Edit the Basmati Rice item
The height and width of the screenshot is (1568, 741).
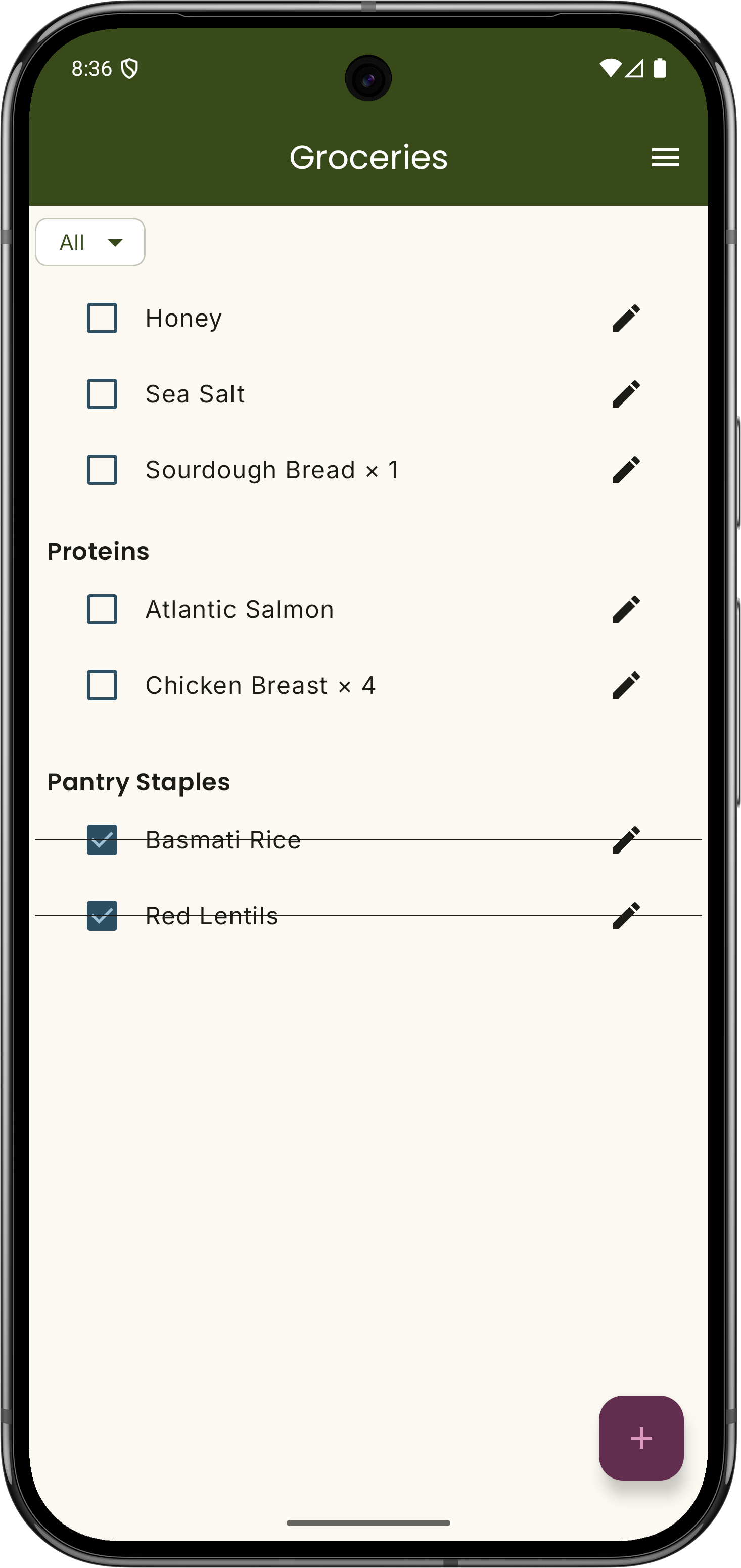[x=626, y=839]
